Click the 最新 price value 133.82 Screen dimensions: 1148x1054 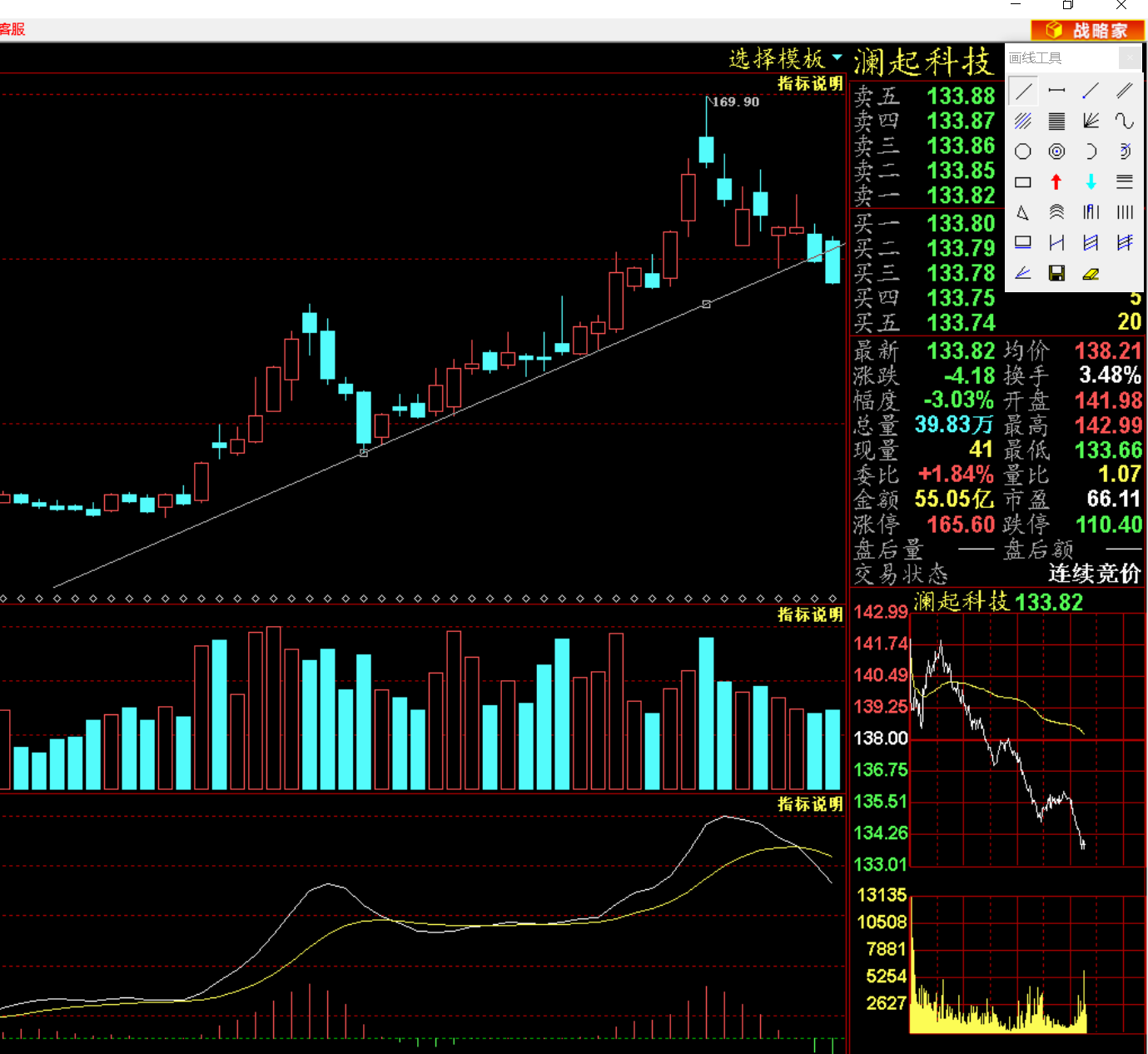[961, 351]
